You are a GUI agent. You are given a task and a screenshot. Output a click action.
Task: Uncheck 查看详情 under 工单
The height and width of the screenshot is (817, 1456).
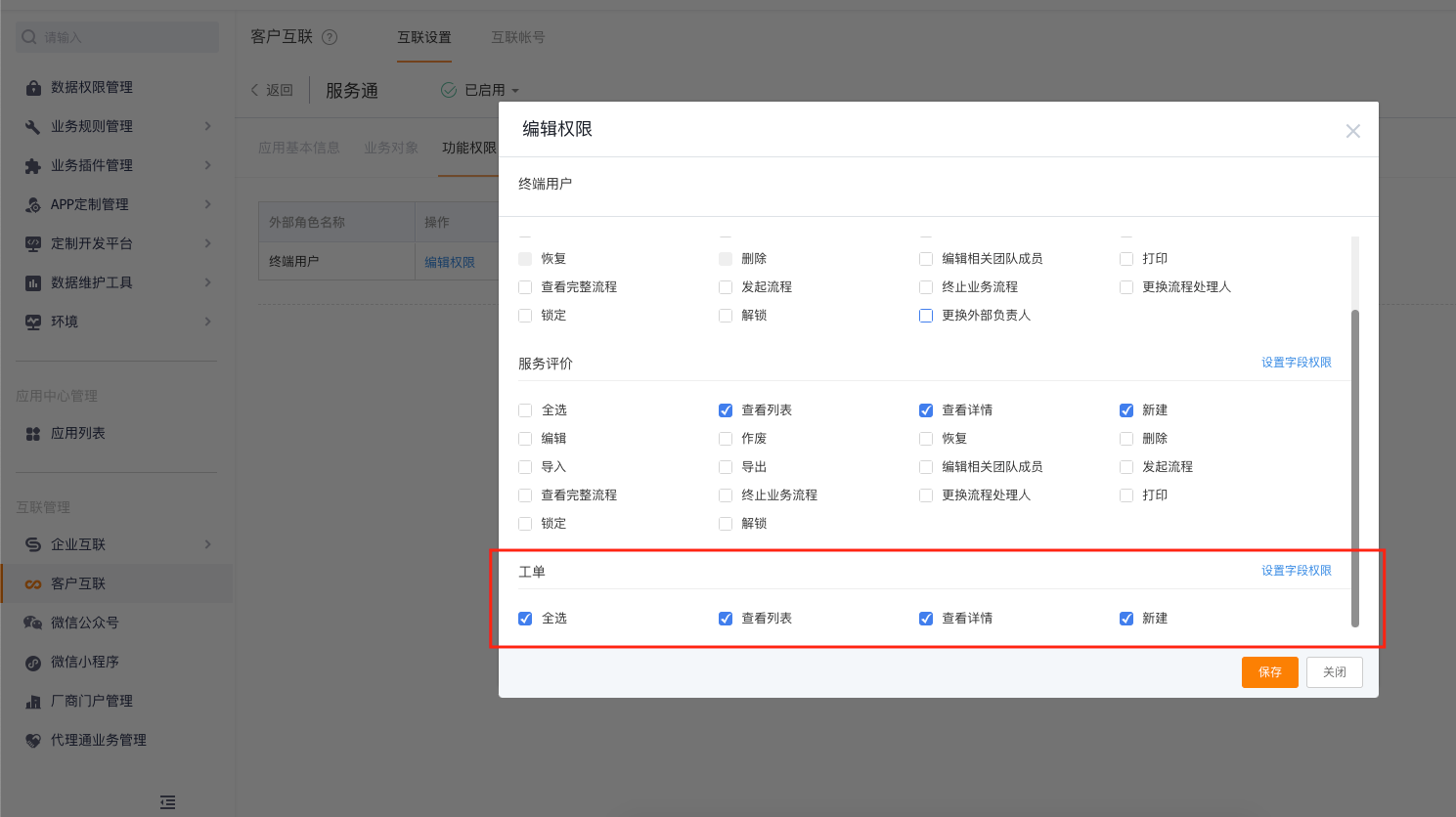coord(926,619)
